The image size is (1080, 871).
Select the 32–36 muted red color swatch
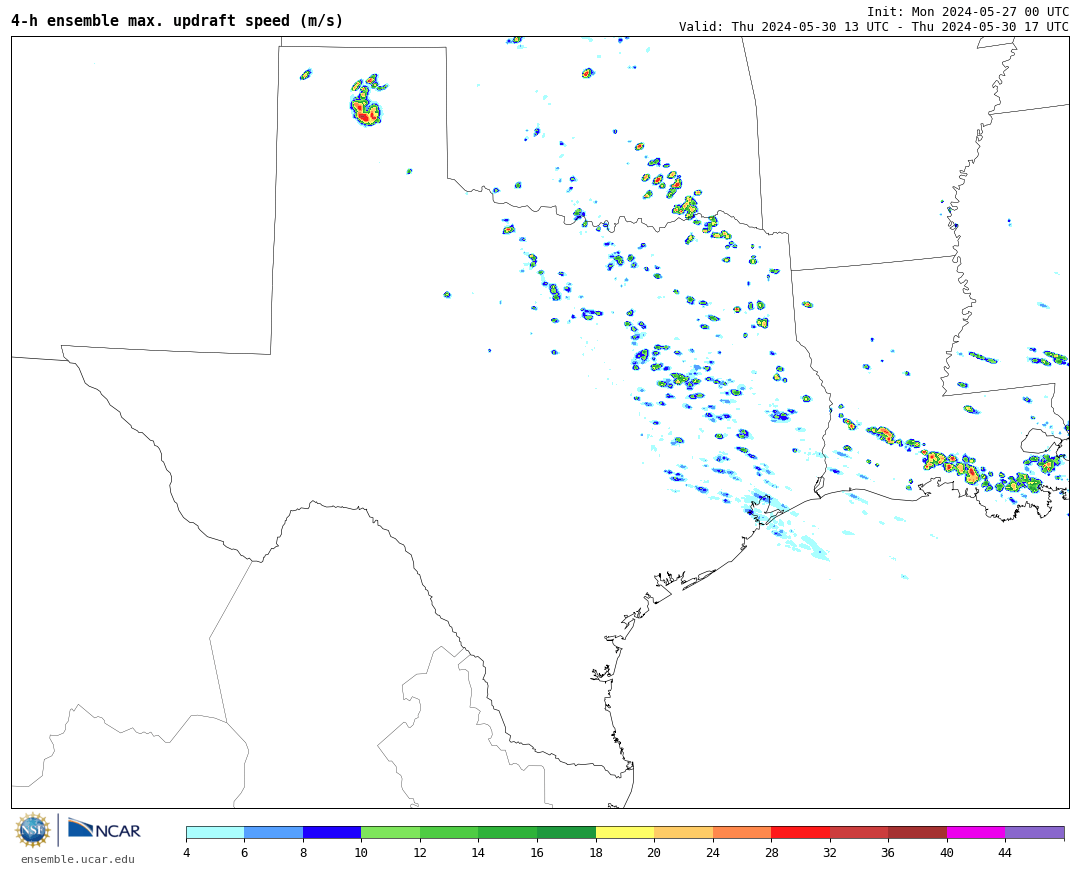point(859,832)
